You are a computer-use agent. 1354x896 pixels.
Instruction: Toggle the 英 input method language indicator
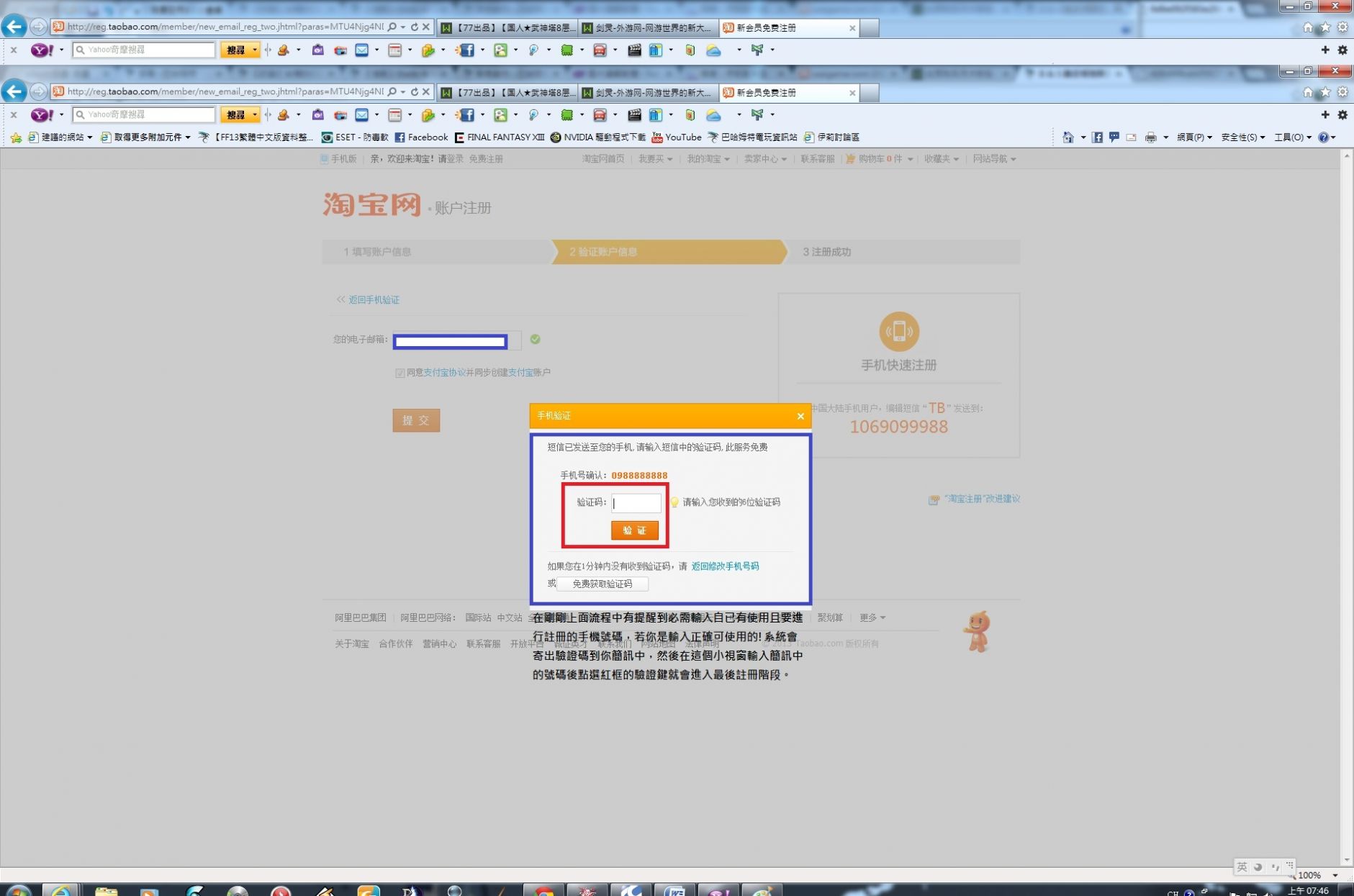point(1242,867)
